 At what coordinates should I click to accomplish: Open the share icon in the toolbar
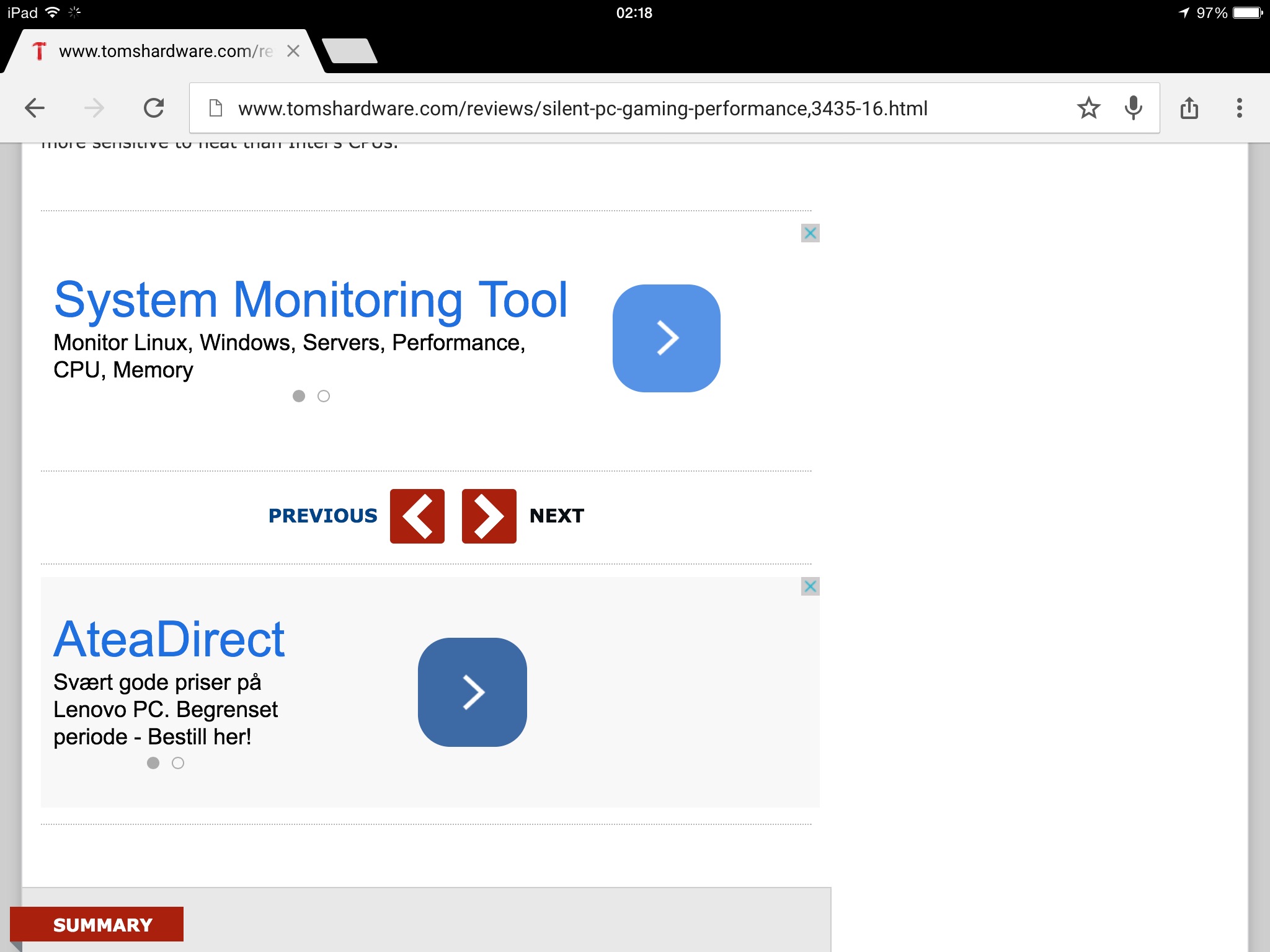(x=1189, y=108)
